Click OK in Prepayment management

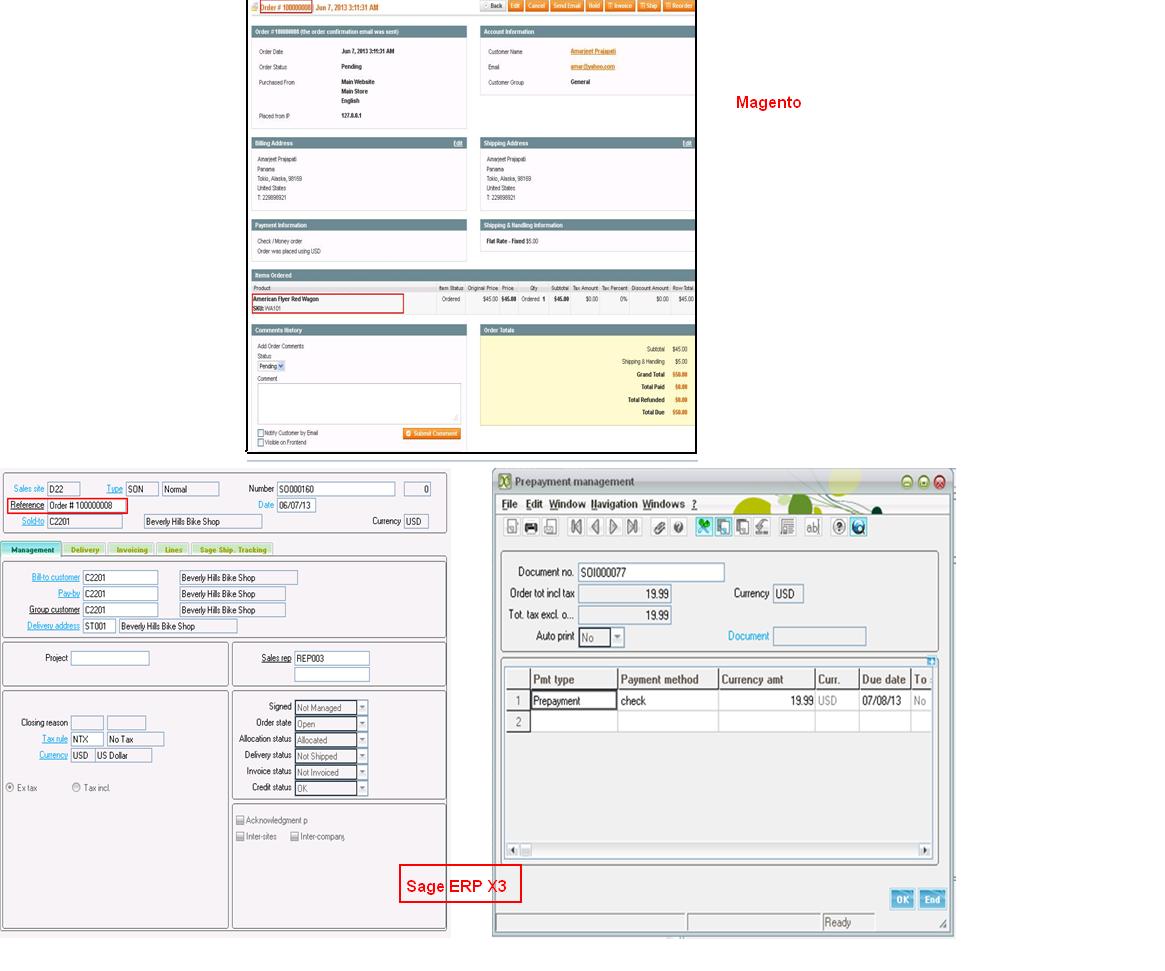902,900
